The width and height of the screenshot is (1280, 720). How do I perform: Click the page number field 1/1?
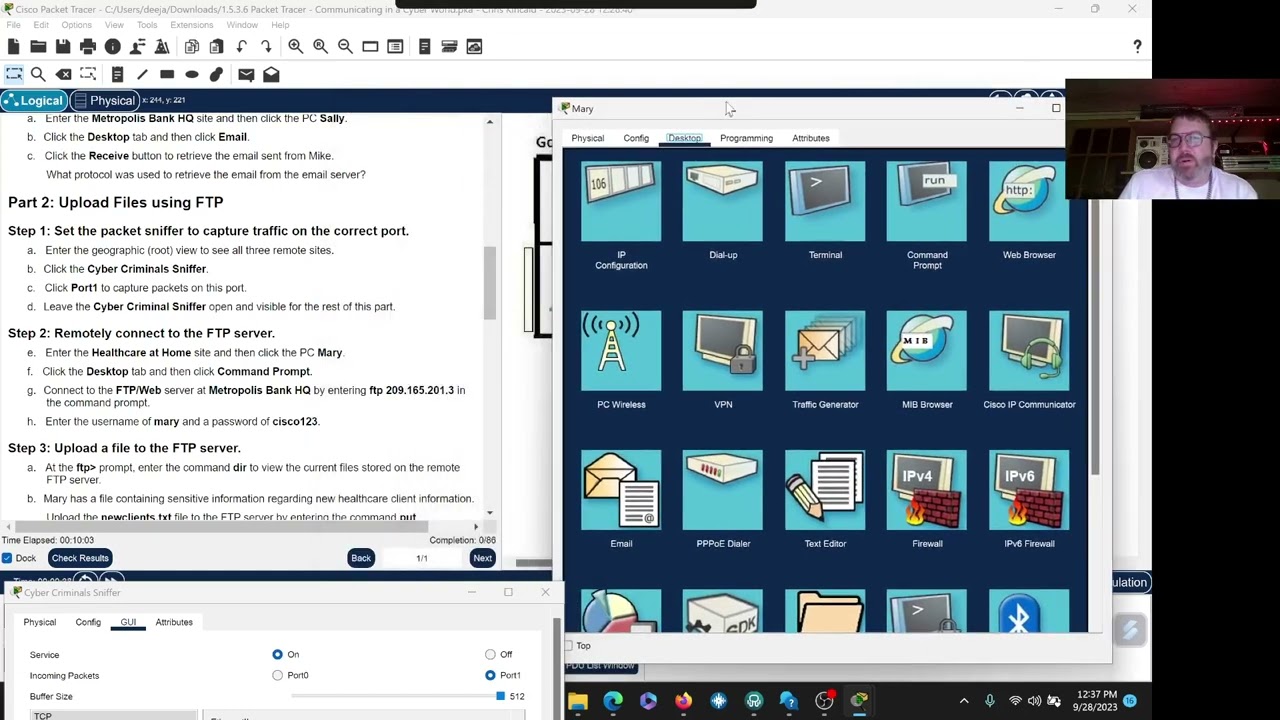coord(422,558)
